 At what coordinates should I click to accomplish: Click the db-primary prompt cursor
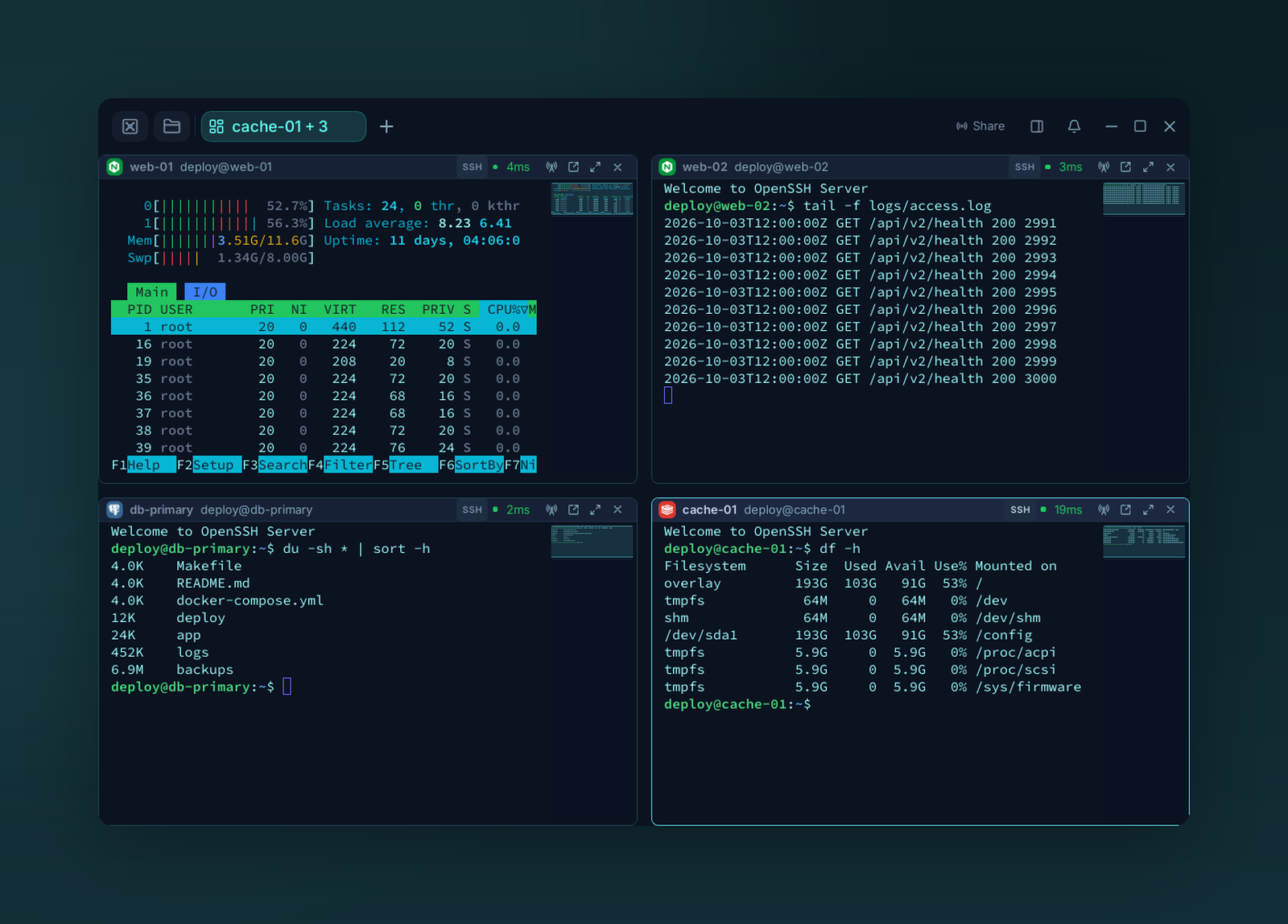[x=287, y=687]
